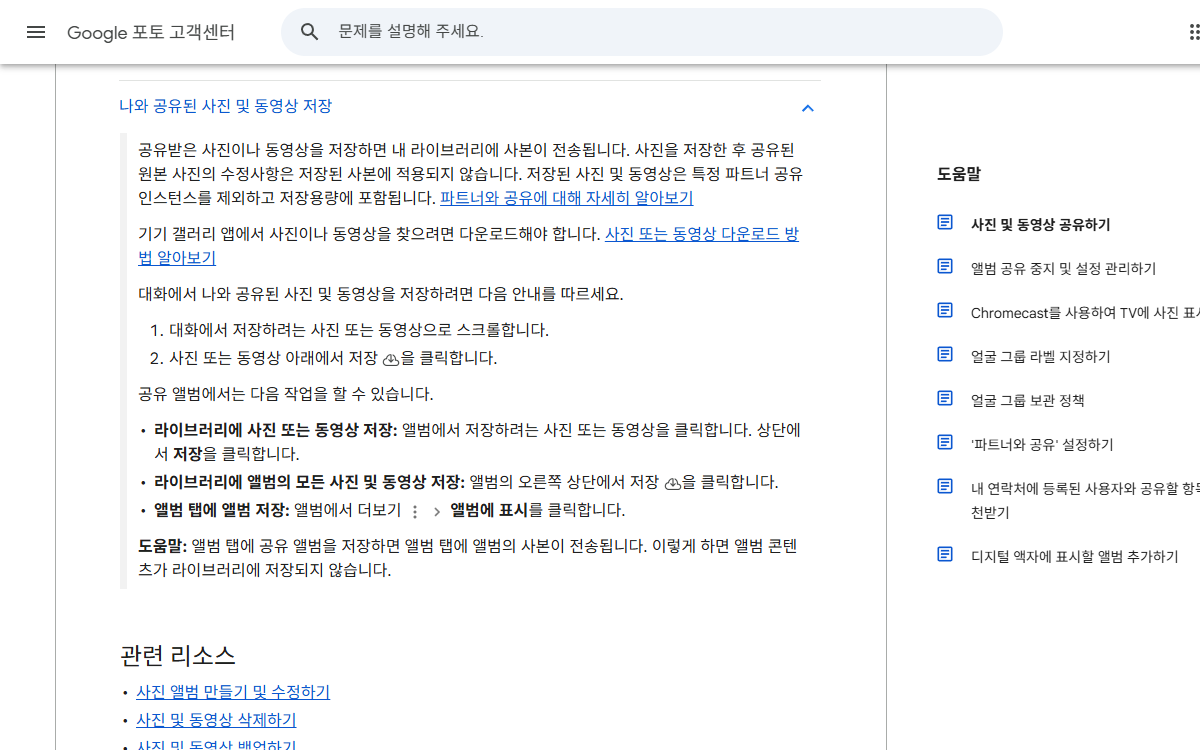
Task: Open the Google apps grid
Action: 1193,32
